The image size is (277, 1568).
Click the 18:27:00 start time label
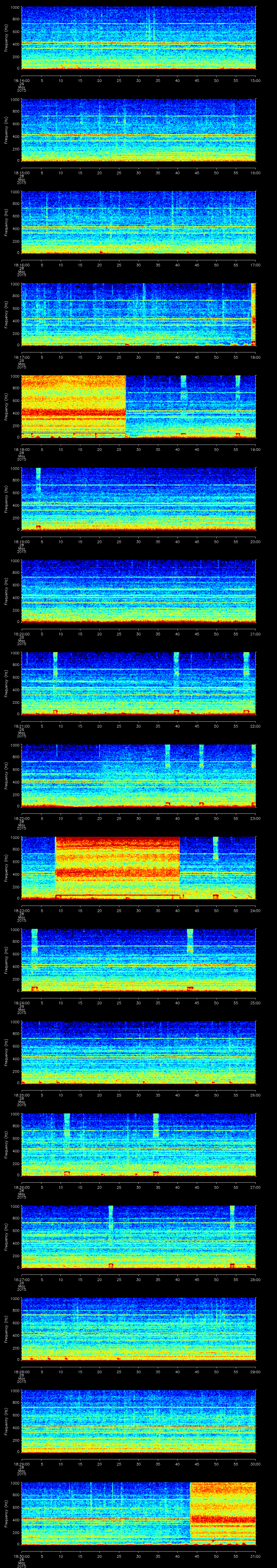(21, 1279)
